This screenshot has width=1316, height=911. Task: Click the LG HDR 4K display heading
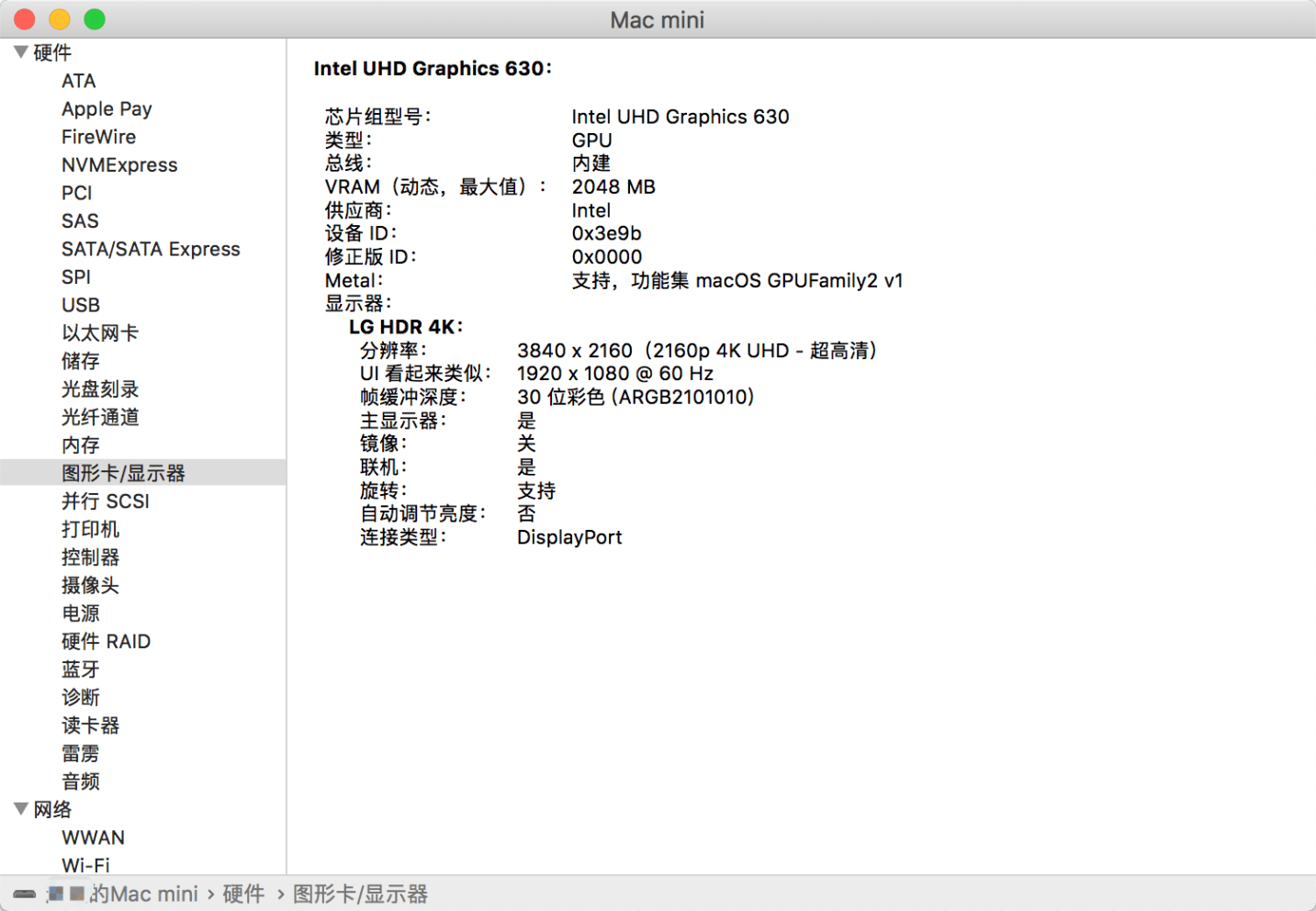[x=406, y=327]
